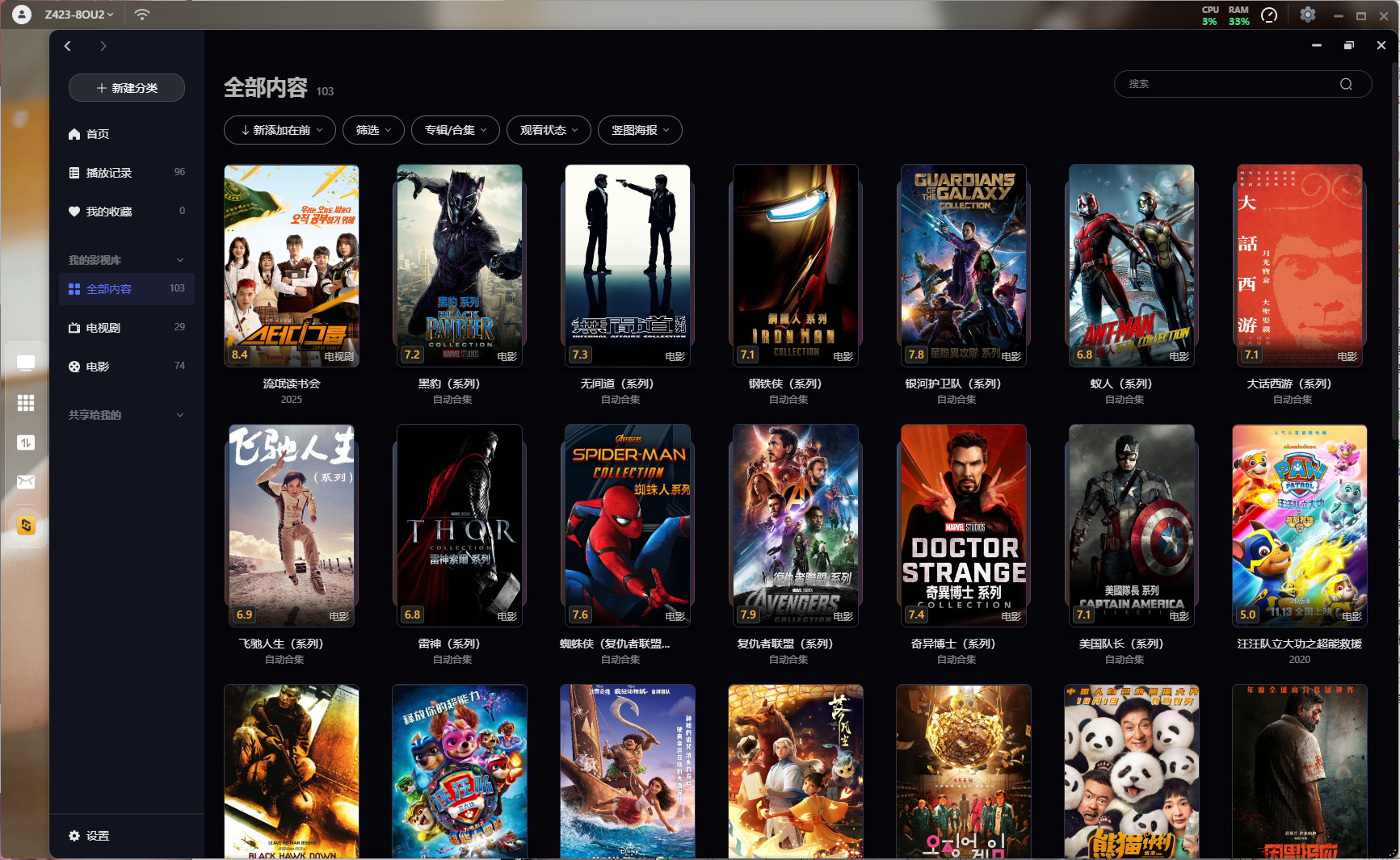Click the 奇异博士（系列） title text
The width and height of the screenshot is (1400, 860).
coord(953,644)
